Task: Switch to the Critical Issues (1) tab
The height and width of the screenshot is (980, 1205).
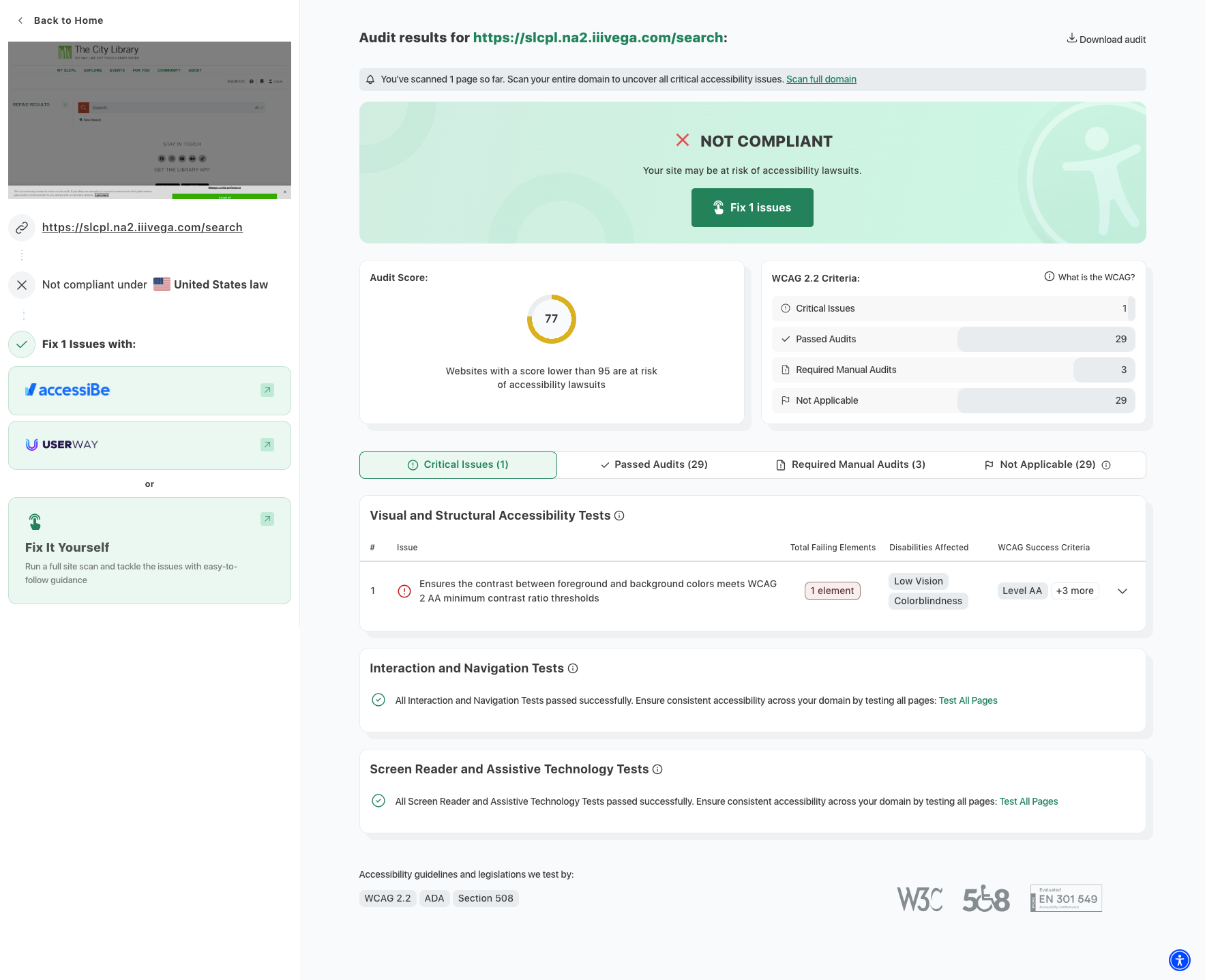Action: [x=458, y=465]
